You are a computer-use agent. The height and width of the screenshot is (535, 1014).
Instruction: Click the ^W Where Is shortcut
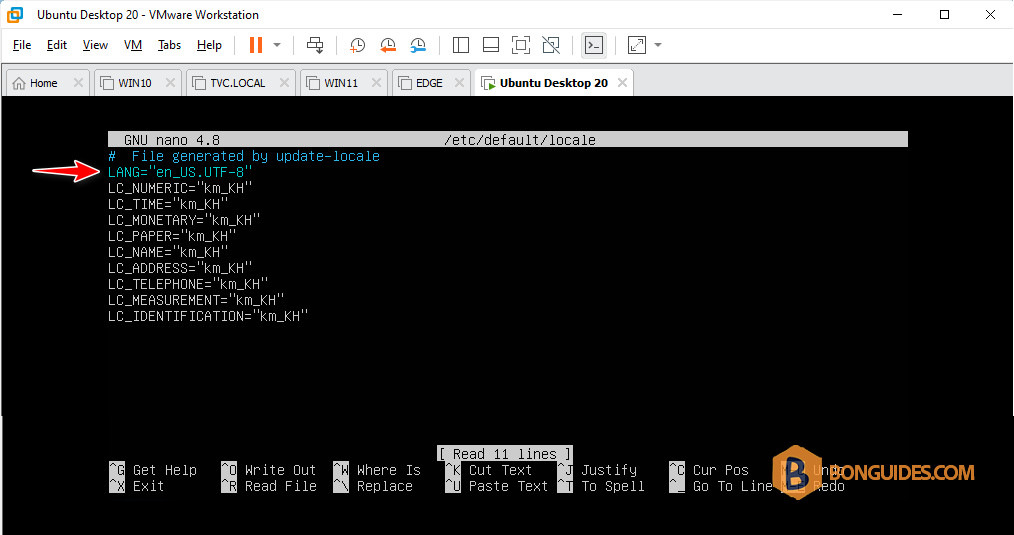tap(377, 470)
